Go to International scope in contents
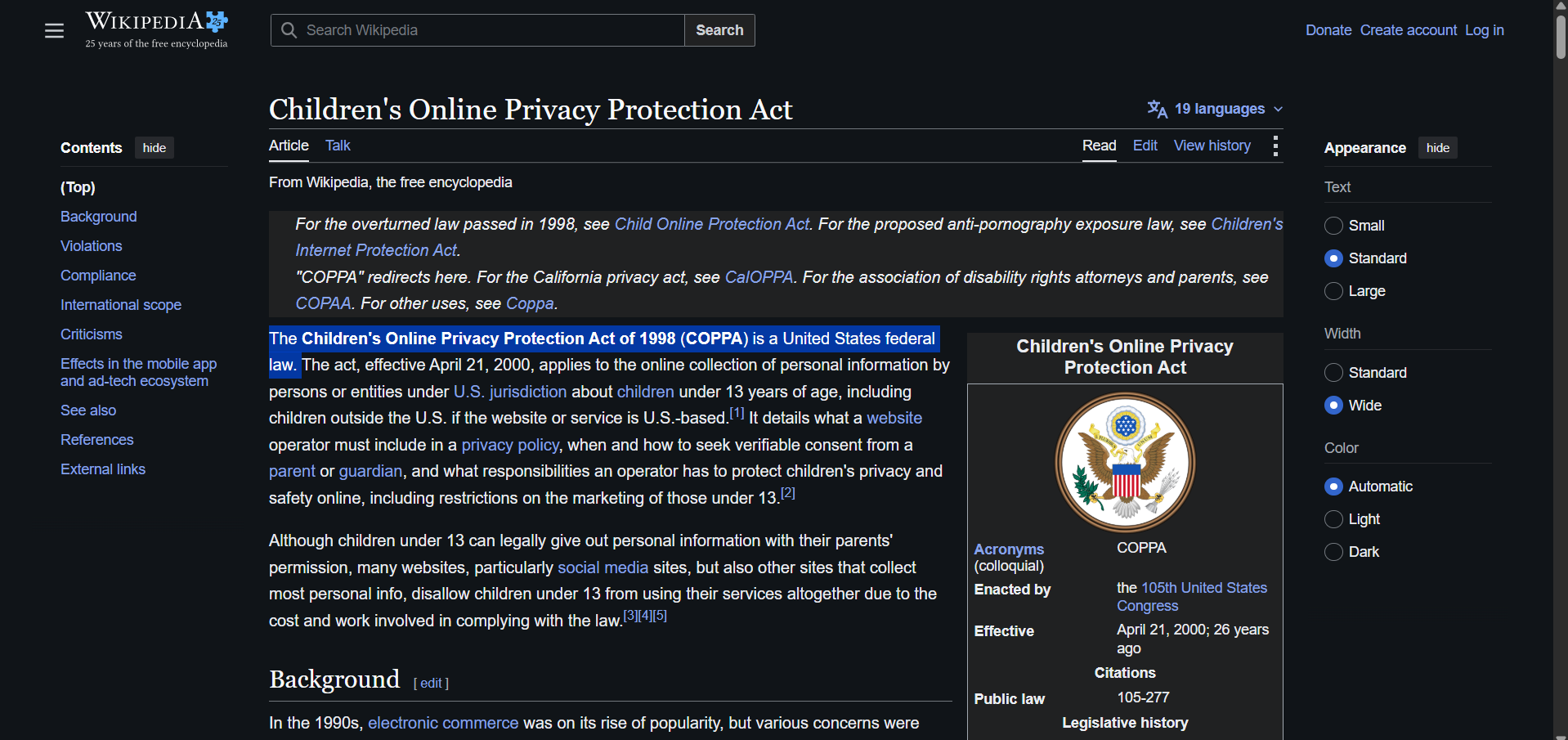The height and width of the screenshot is (740, 1568). 121,305
